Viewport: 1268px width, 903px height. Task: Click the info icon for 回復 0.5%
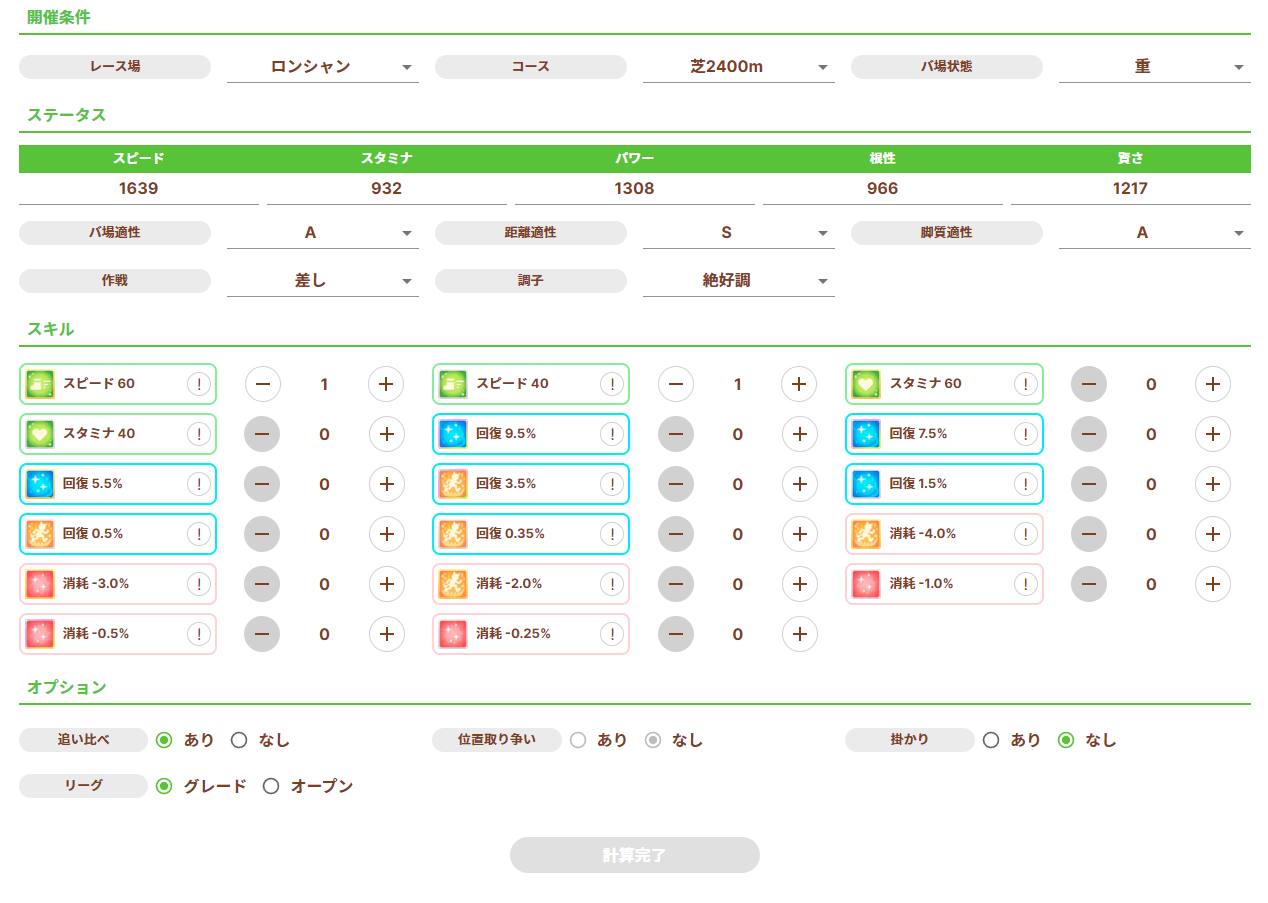pos(199,534)
